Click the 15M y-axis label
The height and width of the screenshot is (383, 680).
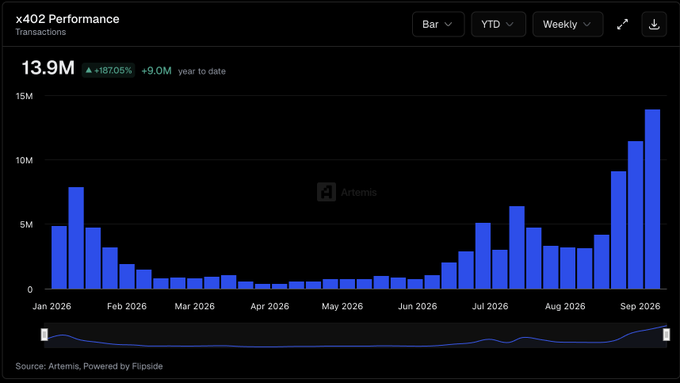tap(24, 96)
